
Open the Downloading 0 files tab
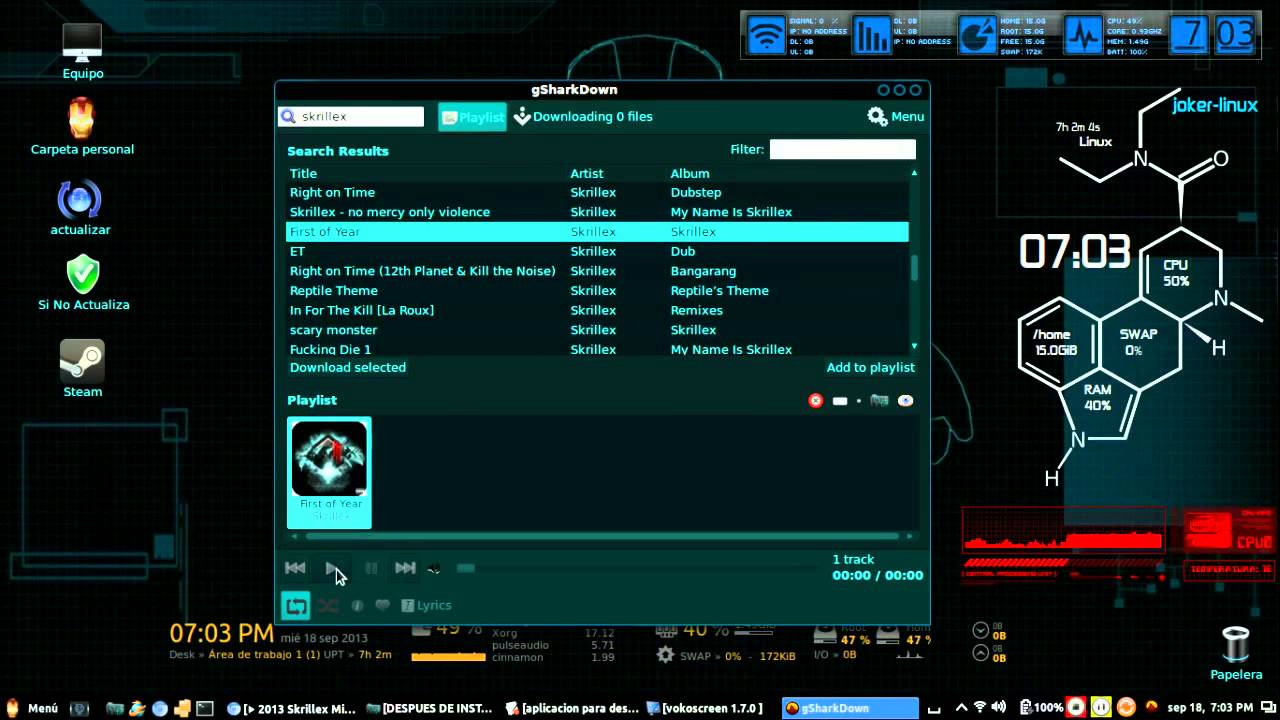[x=583, y=117]
